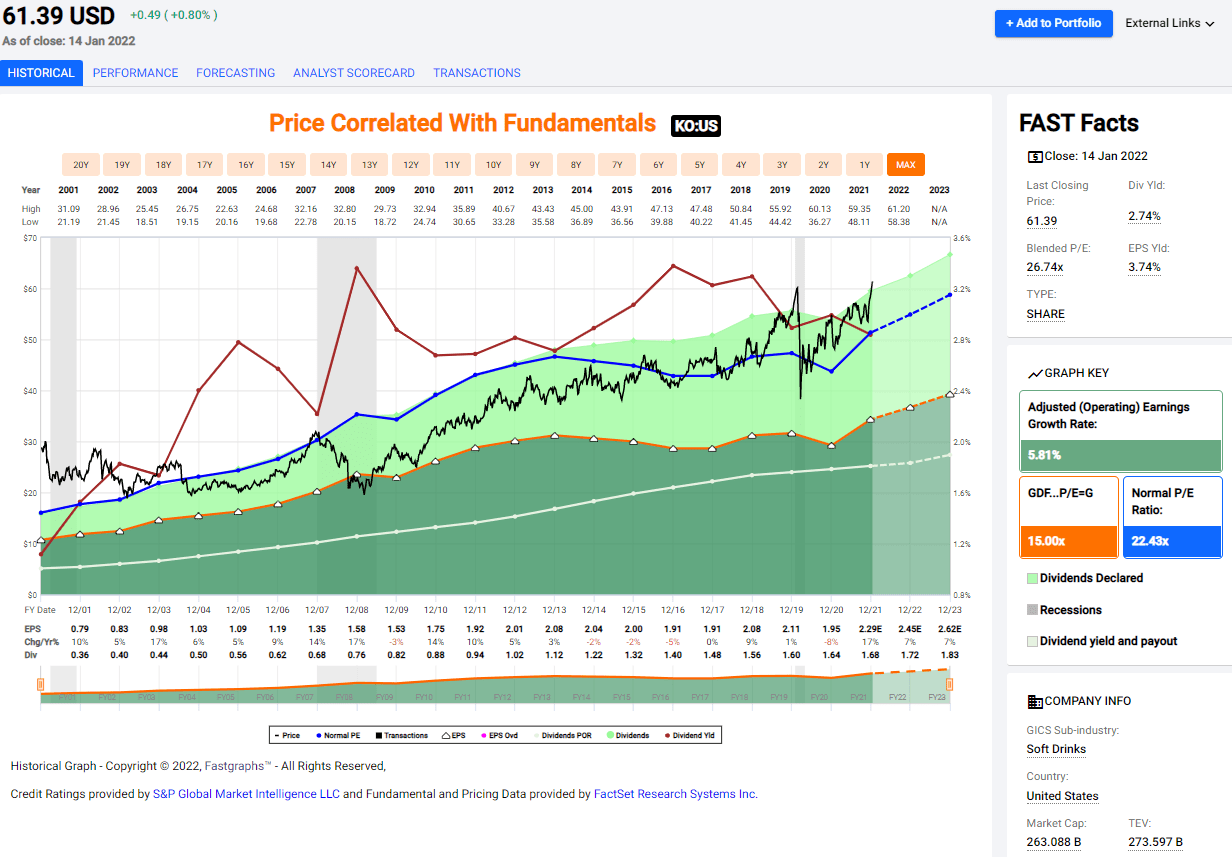1232x857 pixels.
Task: Click the dollar icon beside Close date
Action: [x=1034, y=156]
